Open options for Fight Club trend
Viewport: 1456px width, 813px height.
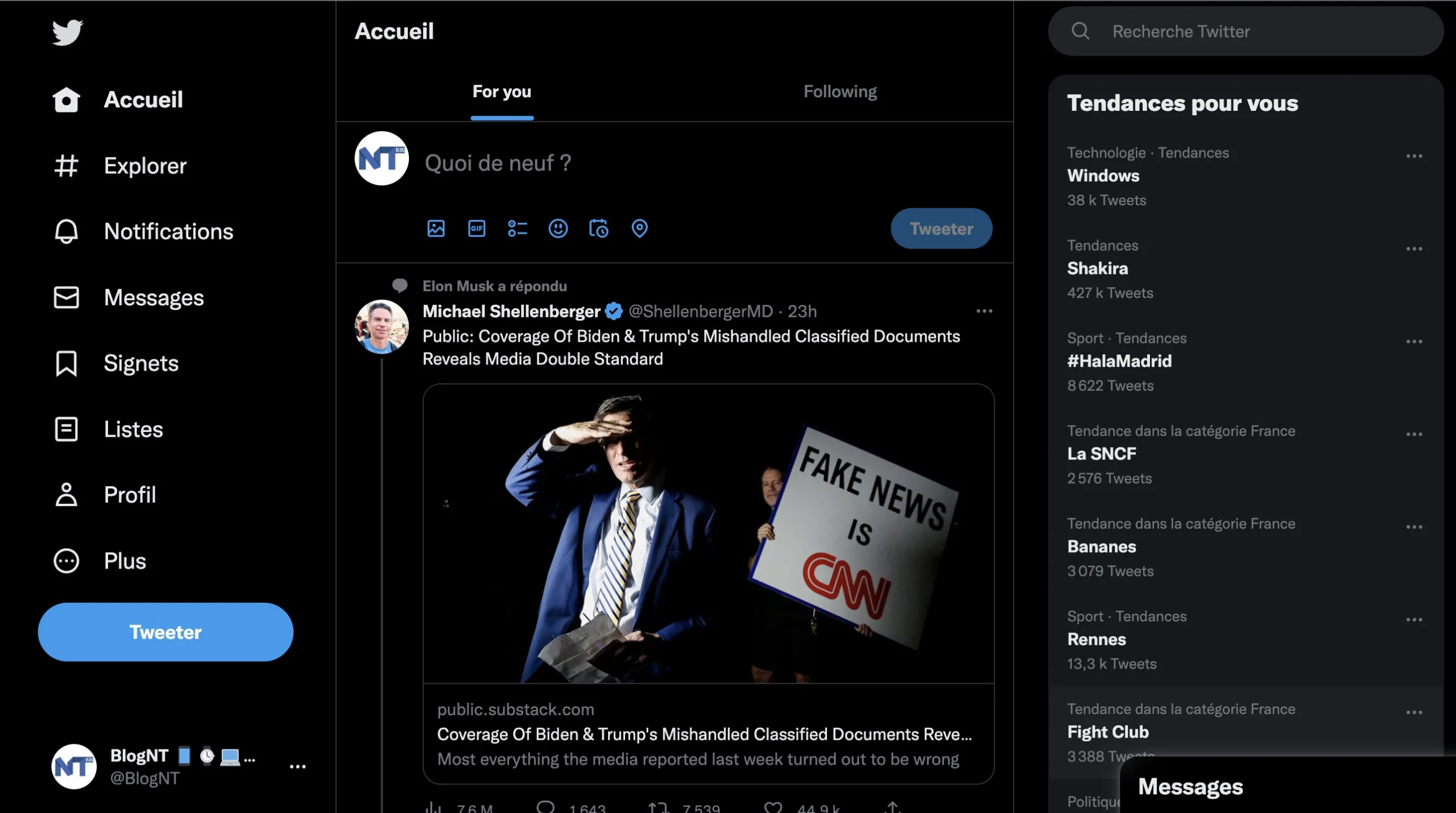coord(1414,712)
